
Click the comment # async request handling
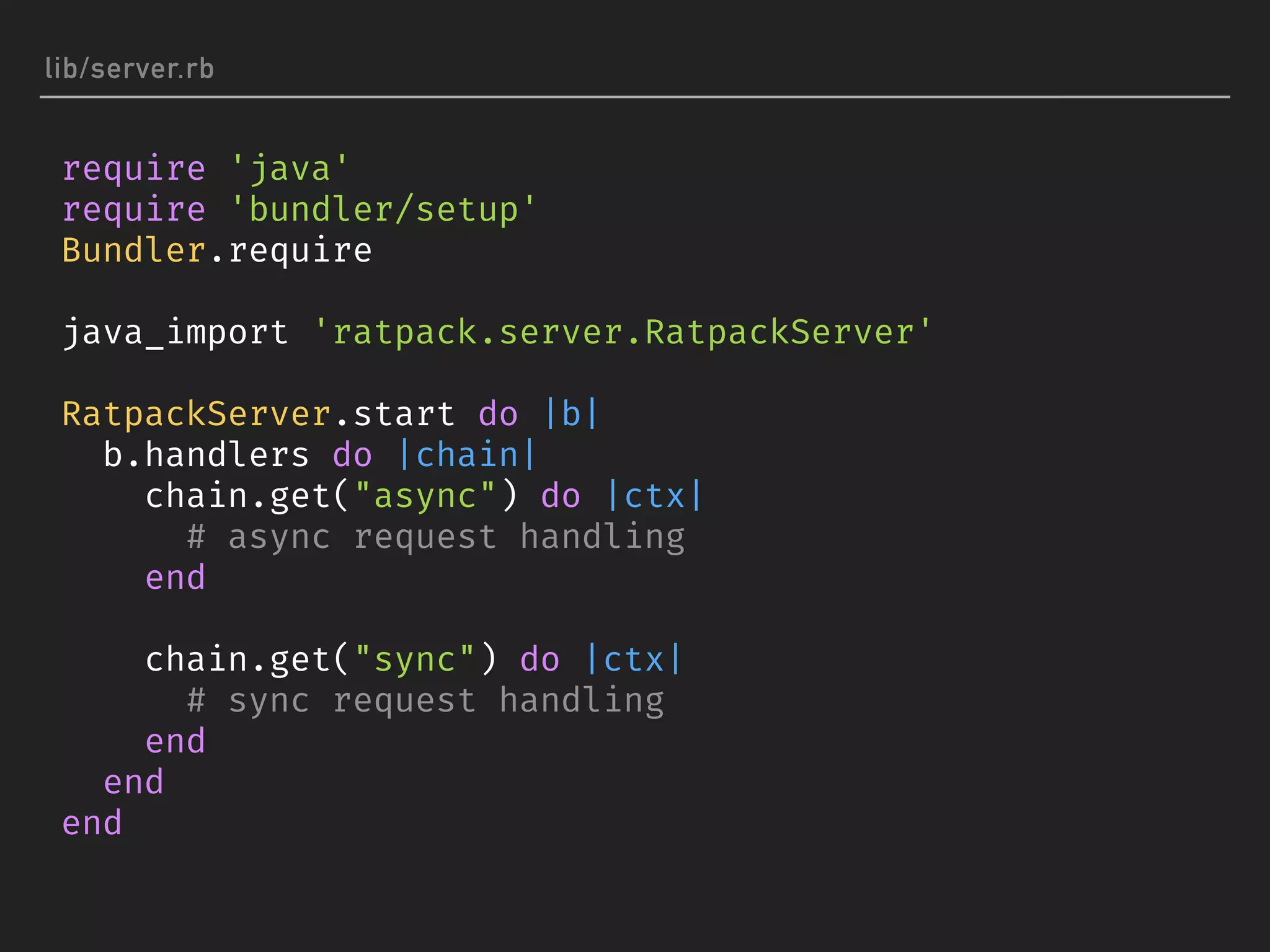436,537
